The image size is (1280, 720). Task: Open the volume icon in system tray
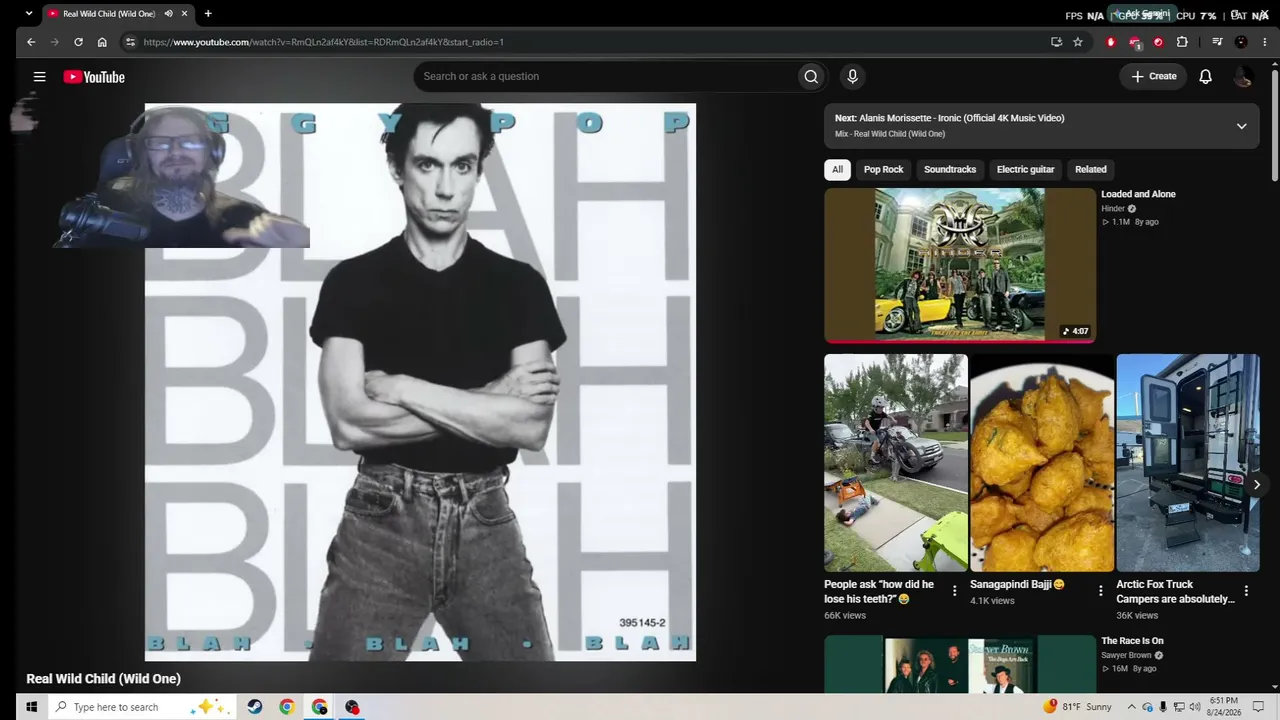click(1195, 707)
